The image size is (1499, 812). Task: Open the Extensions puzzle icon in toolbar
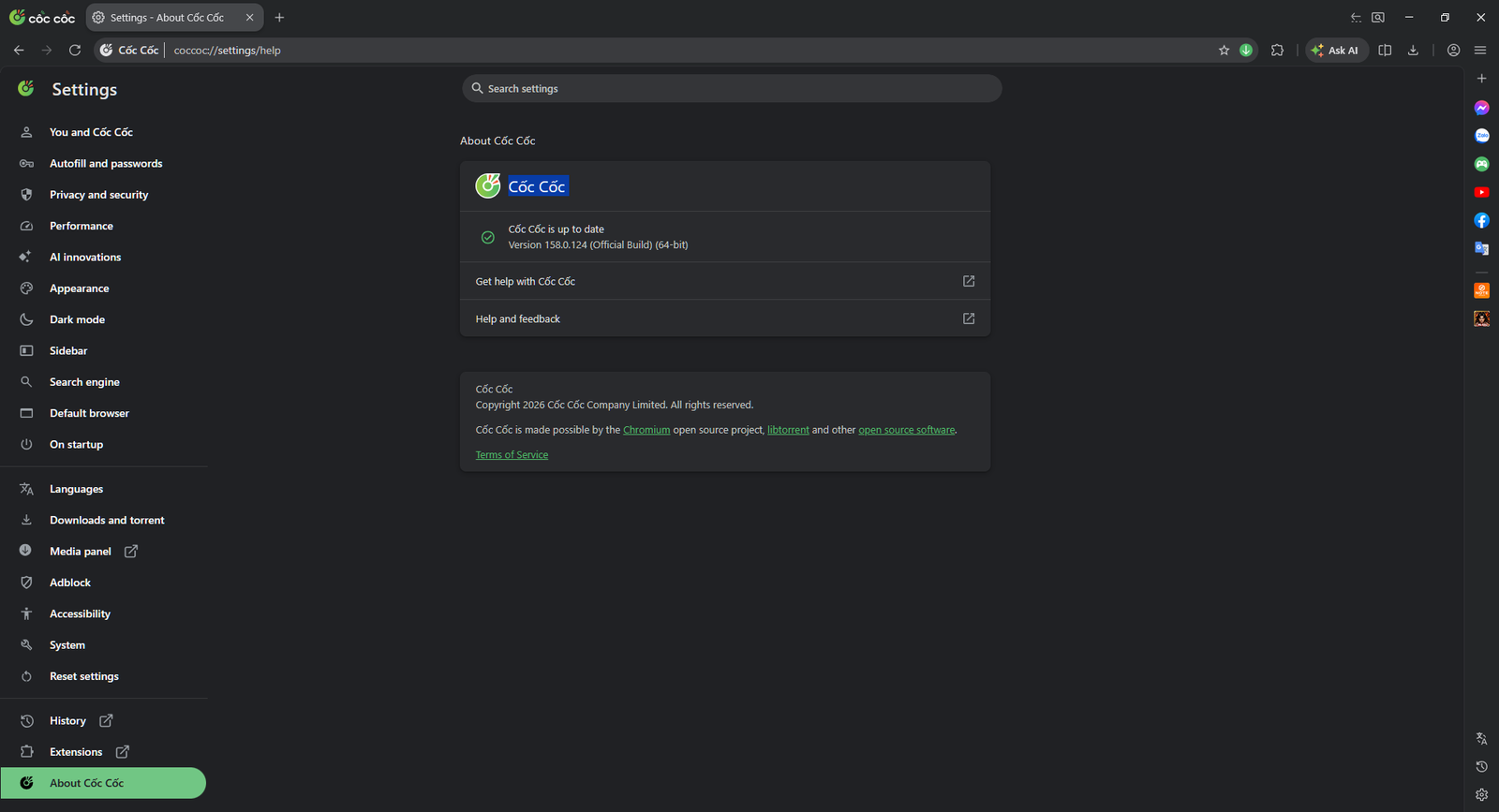coord(1277,51)
